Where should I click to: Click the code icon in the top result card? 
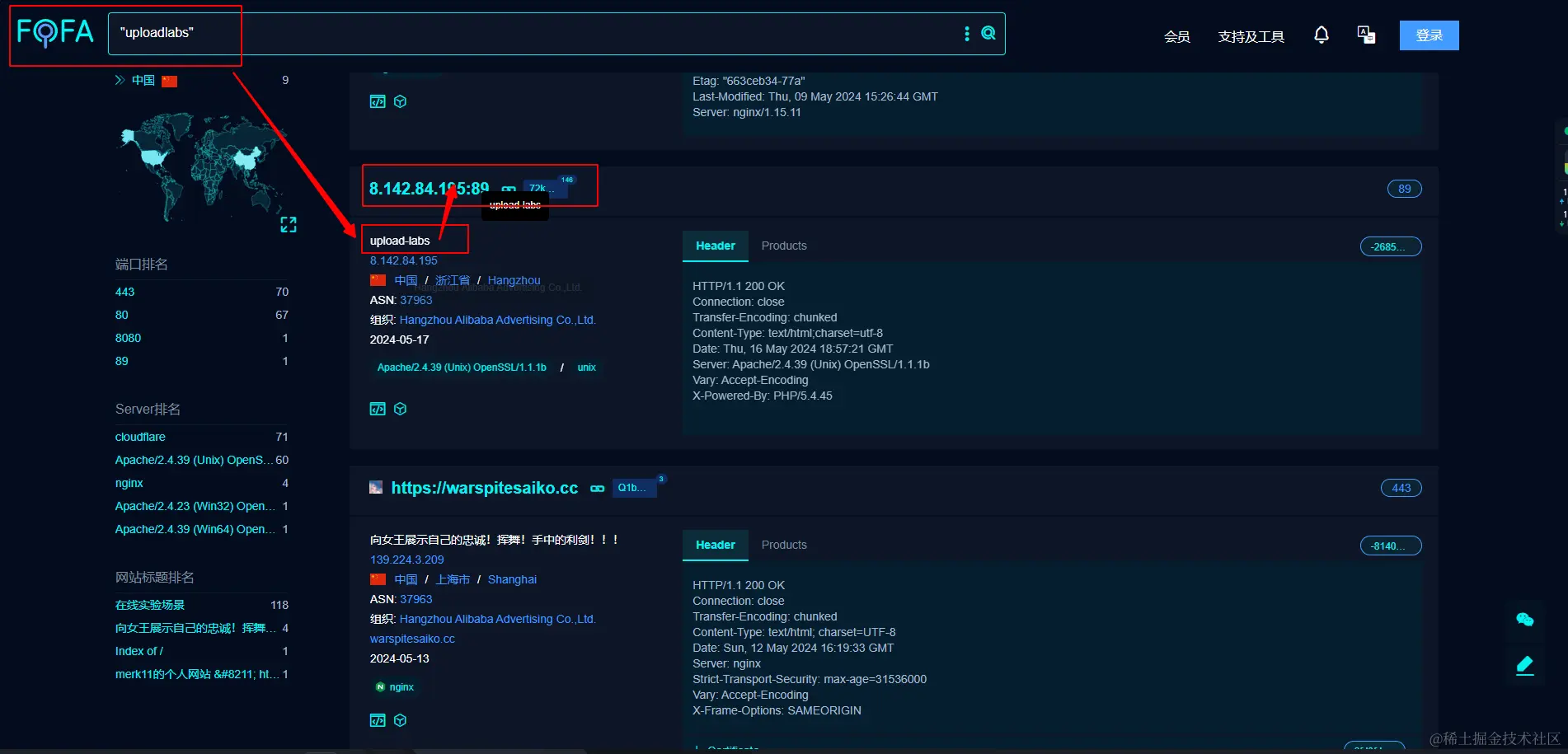[x=378, y=101]
